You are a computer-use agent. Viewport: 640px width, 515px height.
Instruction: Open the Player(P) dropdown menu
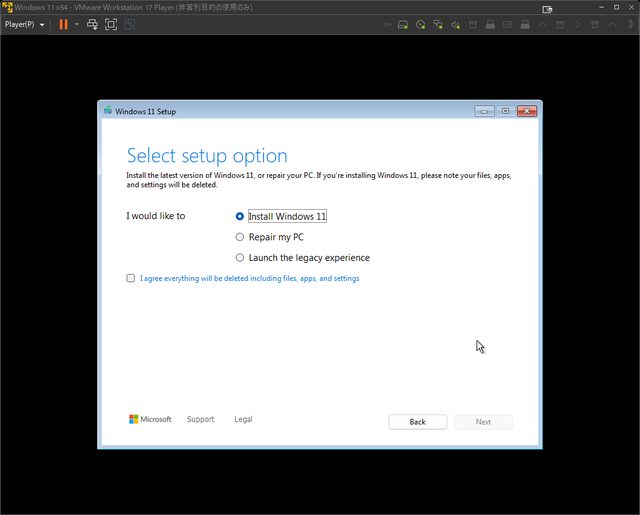click(x=24, y=24)
